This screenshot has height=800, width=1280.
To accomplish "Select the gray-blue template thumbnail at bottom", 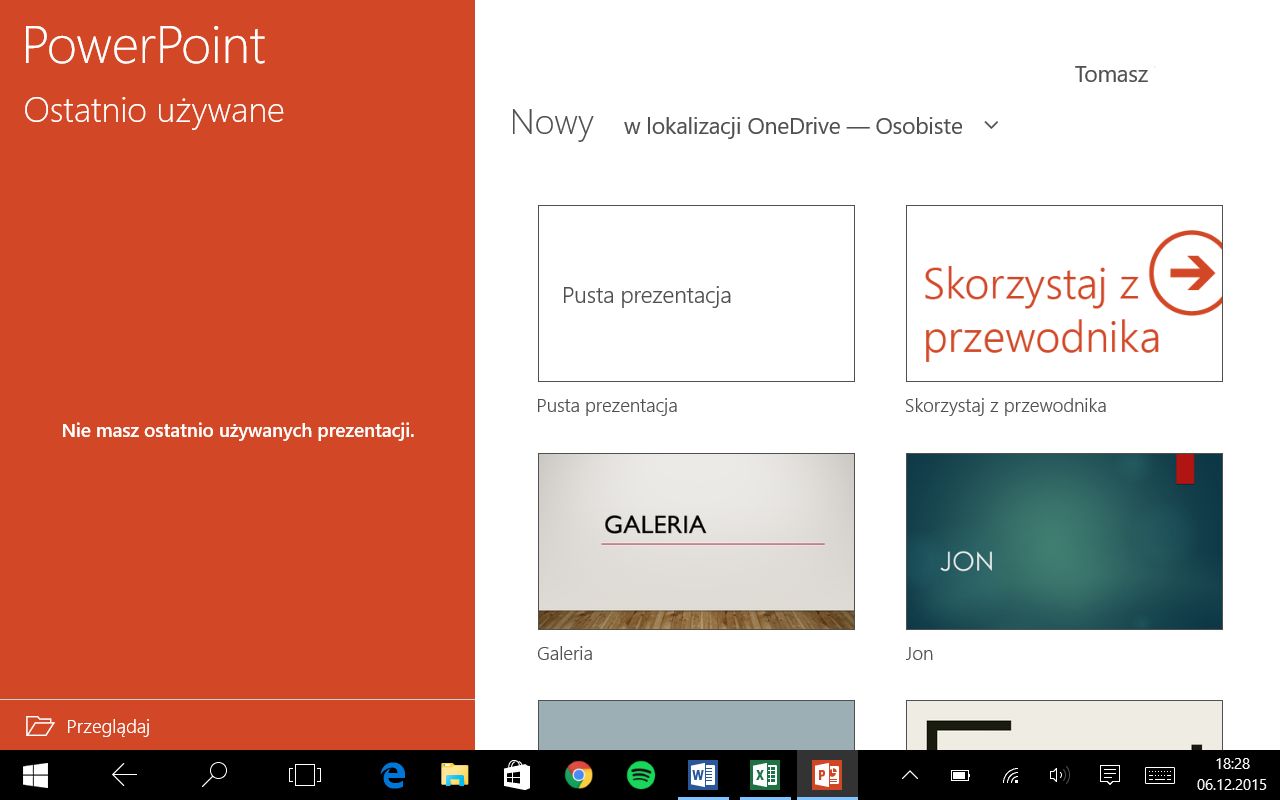I will coord(696,725).
